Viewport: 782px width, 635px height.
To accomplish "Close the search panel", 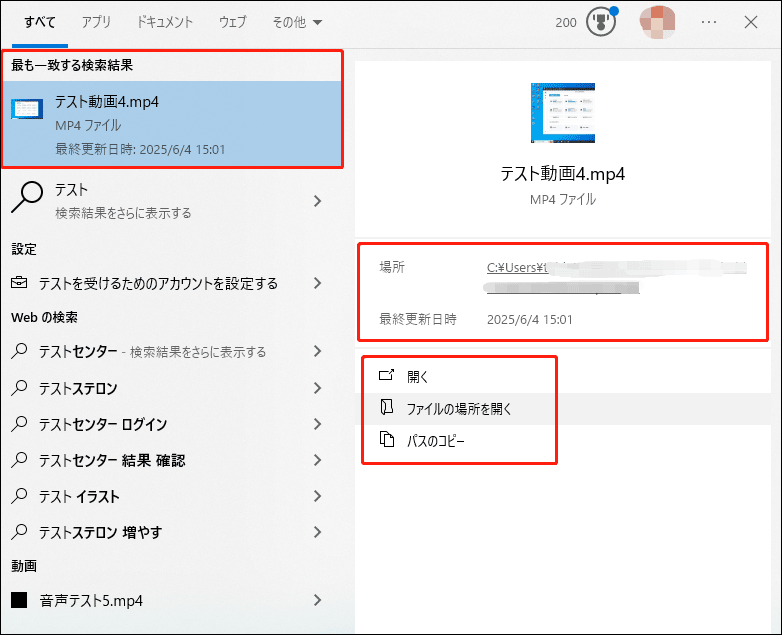I will [x=751, y=22].
